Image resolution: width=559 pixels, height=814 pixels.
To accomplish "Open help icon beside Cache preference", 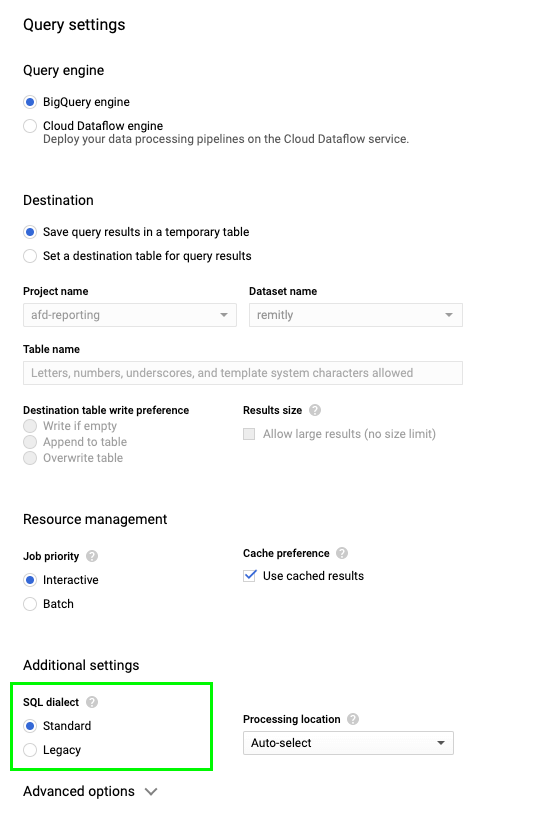I will [342, 553].
